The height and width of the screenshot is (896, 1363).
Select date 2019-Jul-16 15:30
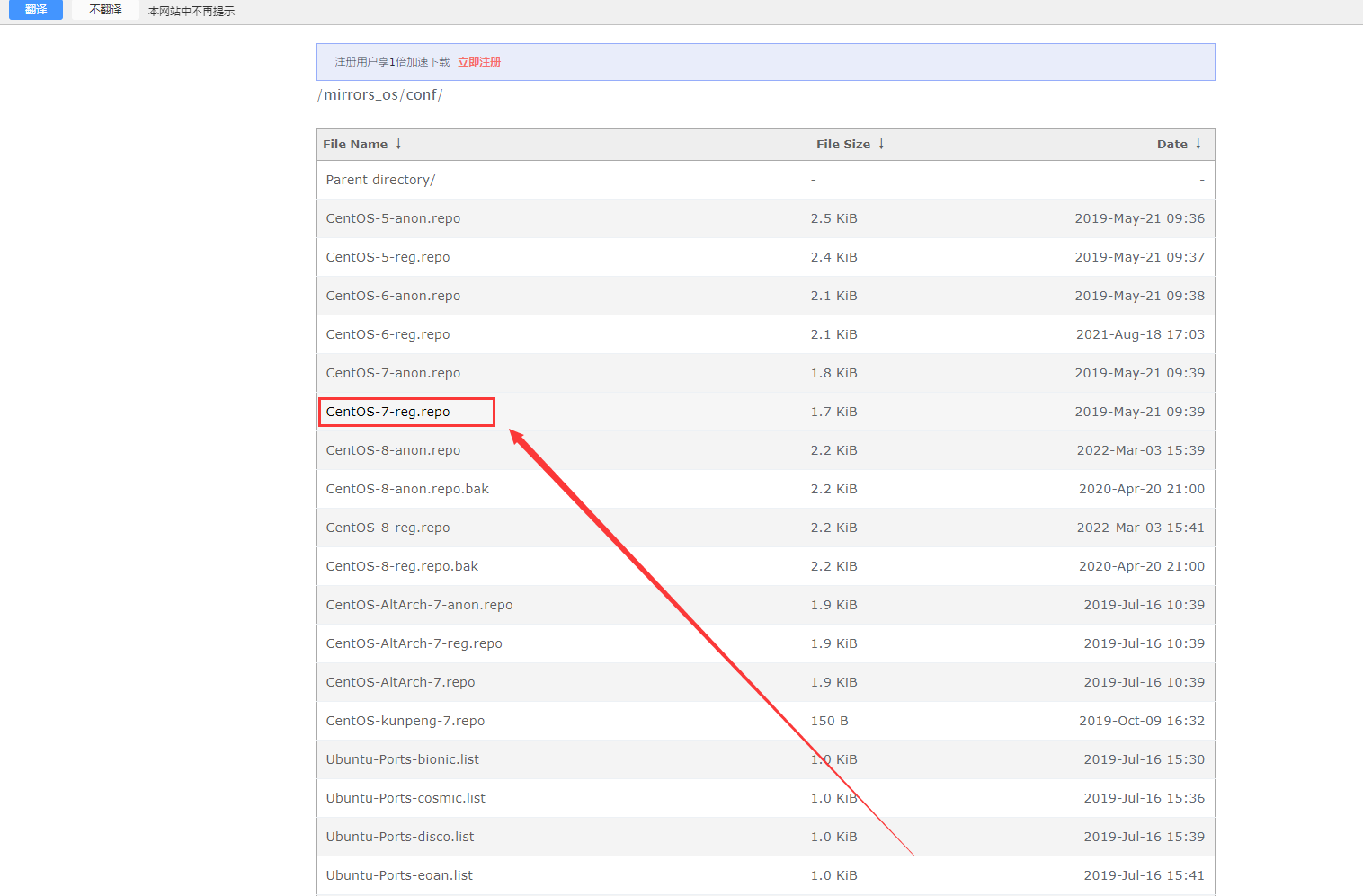1144,759
